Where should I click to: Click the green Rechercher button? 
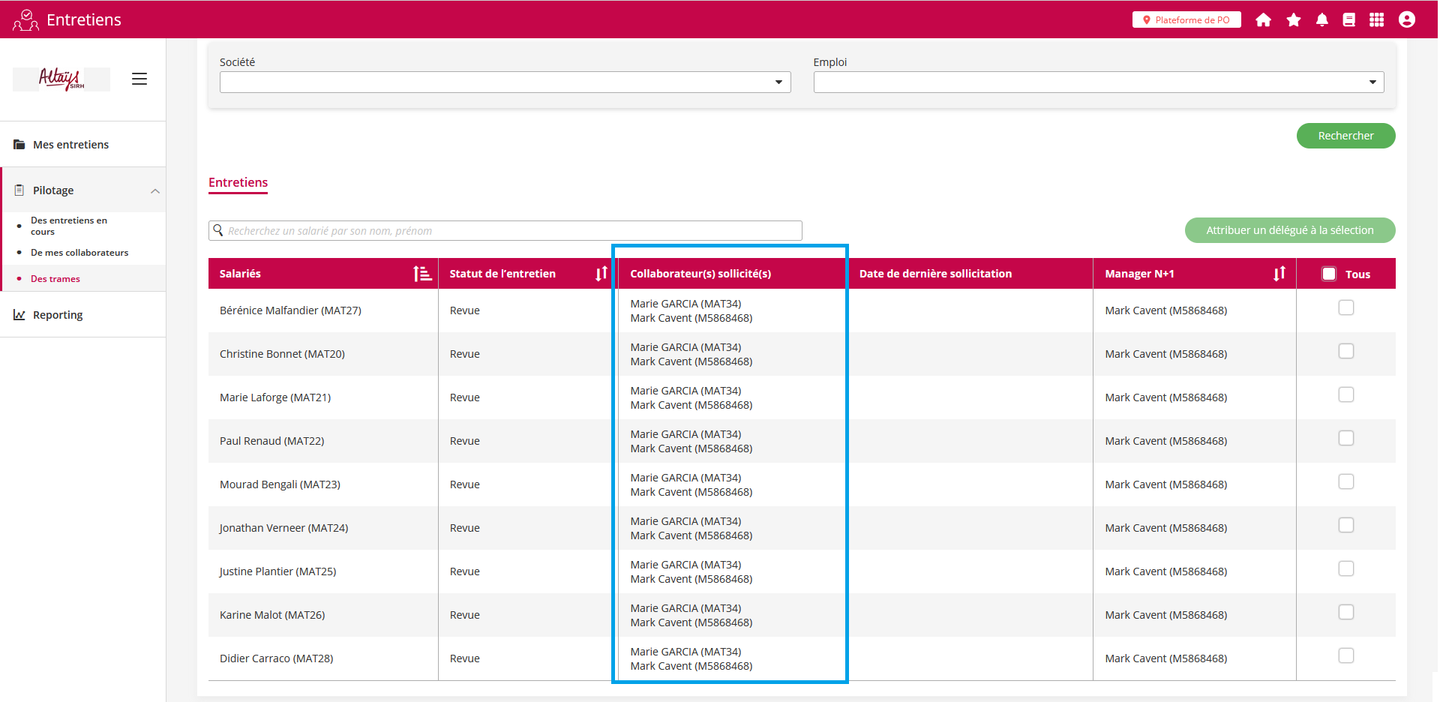click(x=1345, y=136)
